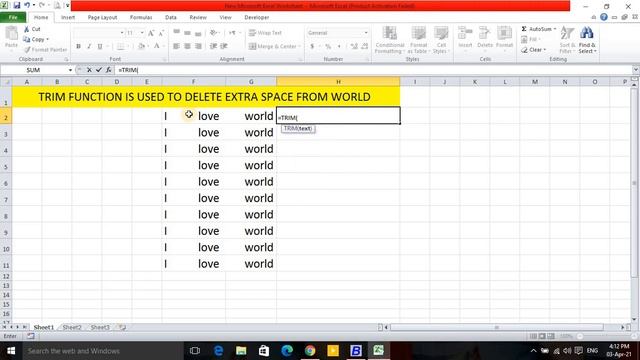Toggle middle vertical alignment
Viewport: 640px width, 360px height.
tap(187, 33)
